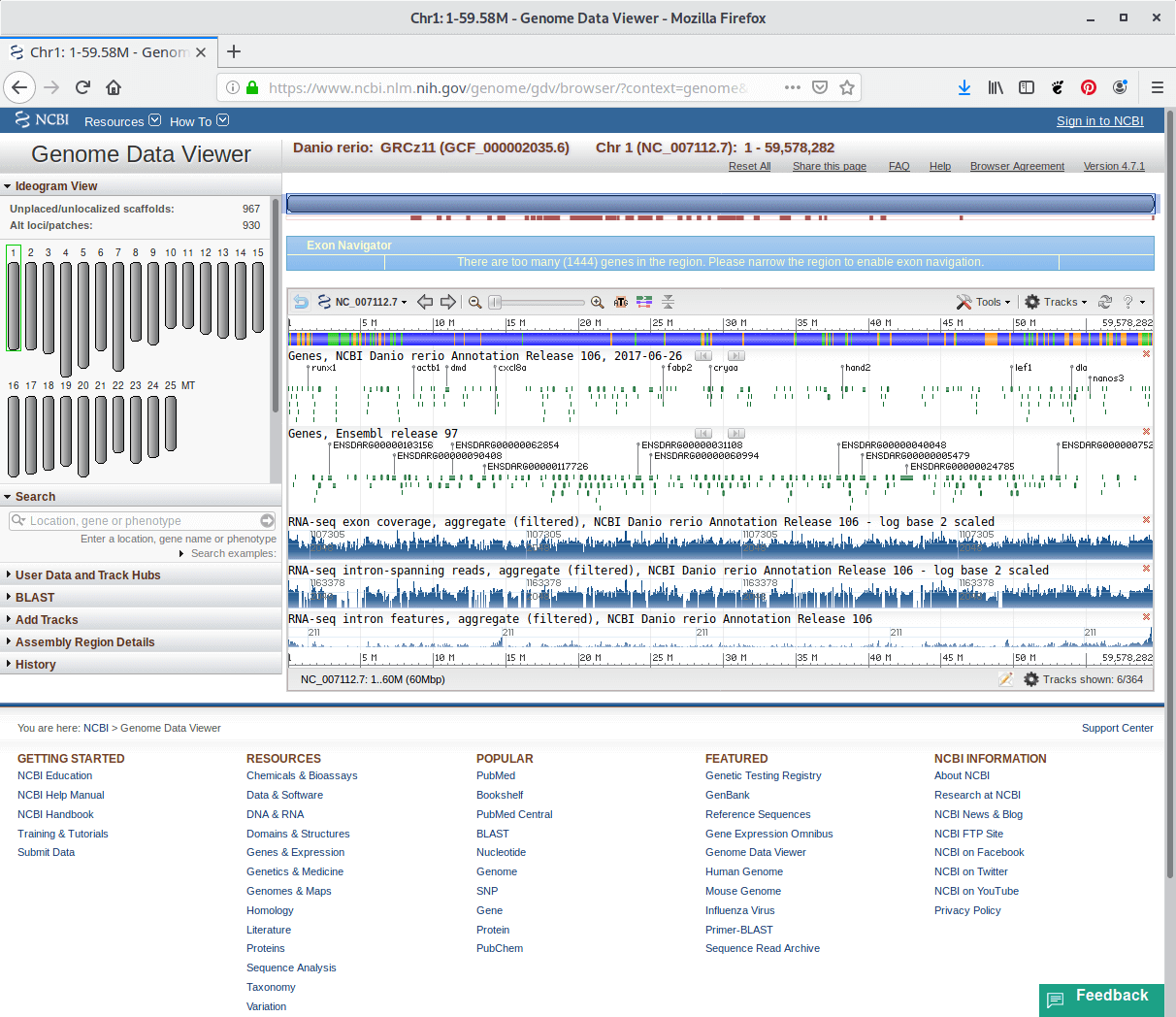The image size is (1176, 1017).
Task: Click the pencil edit icon near the track count
Action: (x=1006, y=677)
